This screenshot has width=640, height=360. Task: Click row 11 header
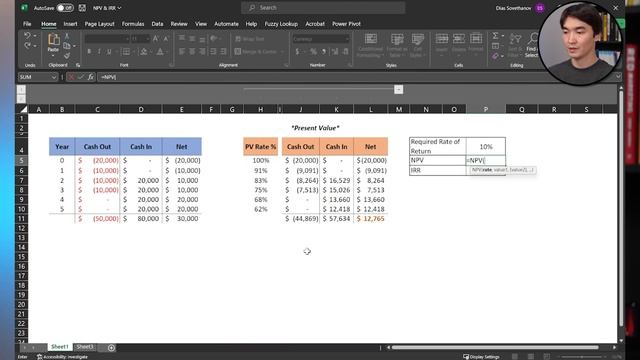pyautogui.click(x=22, y=218)
